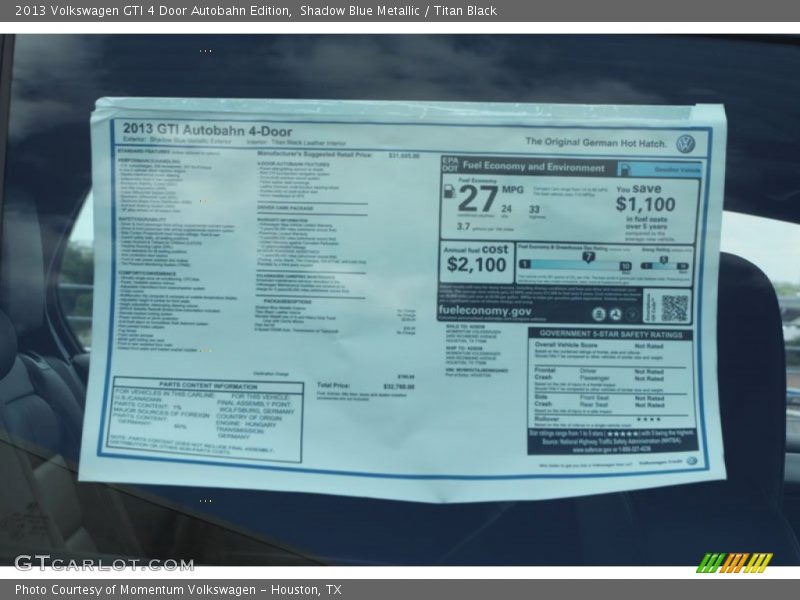800x600 pixels.
Task: Click the large '27' combined MPG figure
Action: (x=478, y=199)
